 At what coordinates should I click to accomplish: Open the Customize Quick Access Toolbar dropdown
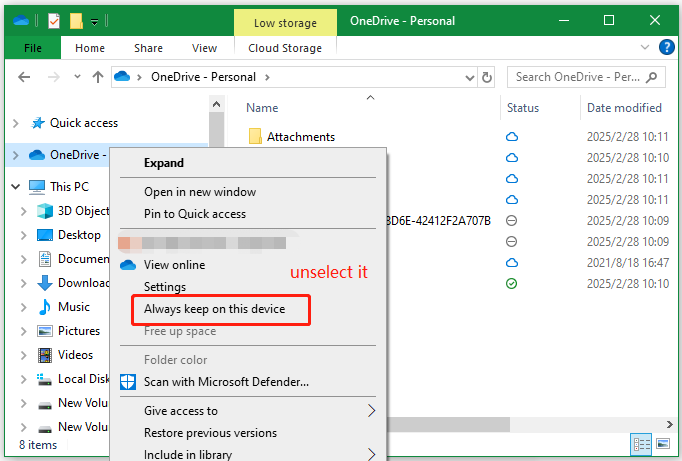pyautogui.click(x=94, y=21)
